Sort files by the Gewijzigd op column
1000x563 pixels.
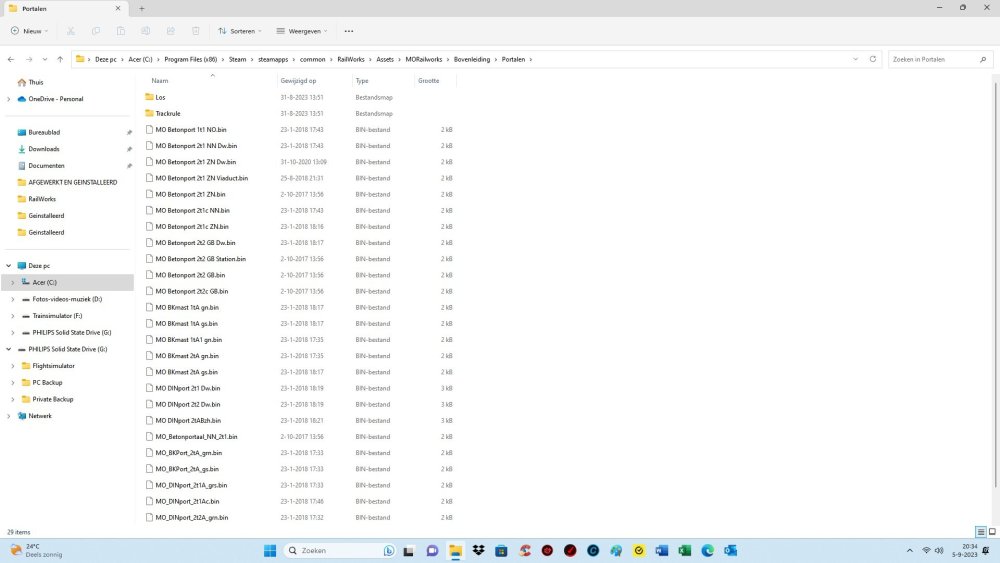[299, 80]
